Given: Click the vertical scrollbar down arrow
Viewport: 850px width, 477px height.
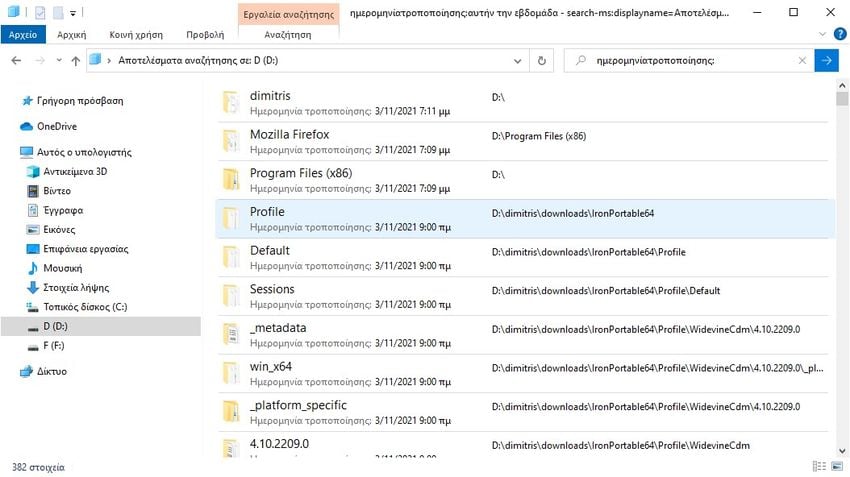Looking at the screenshot, I should click(842, 450).
